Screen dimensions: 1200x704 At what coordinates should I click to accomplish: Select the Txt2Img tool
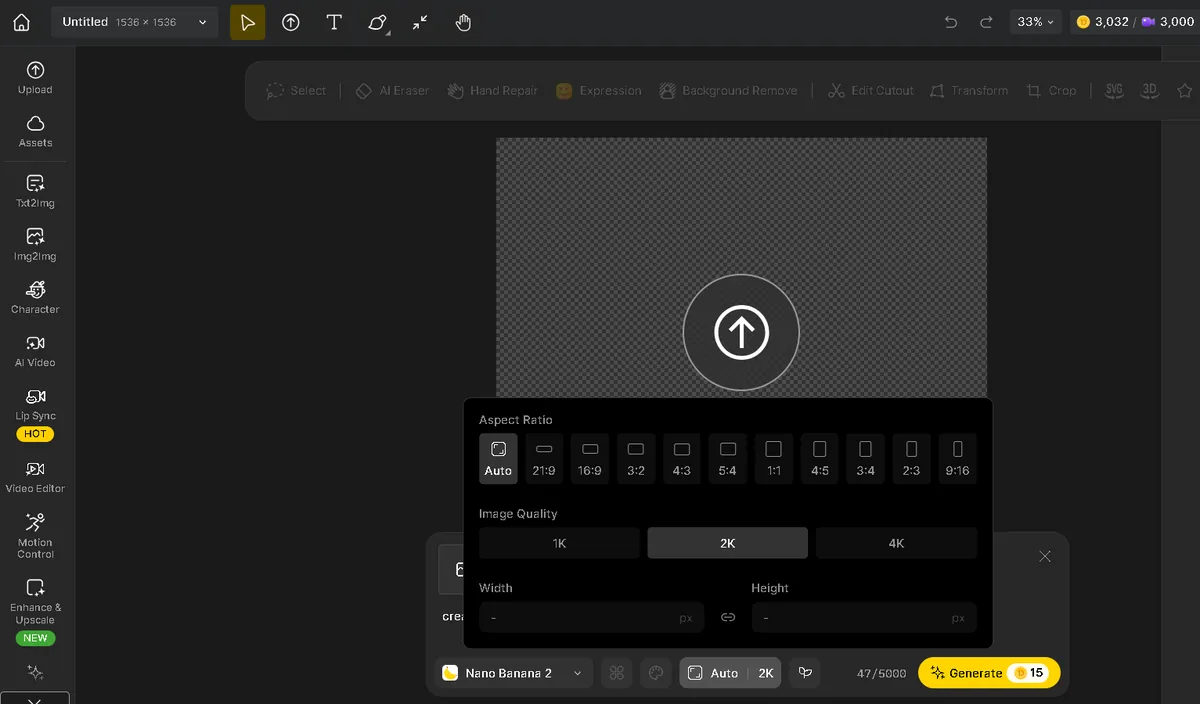[35, 190]
